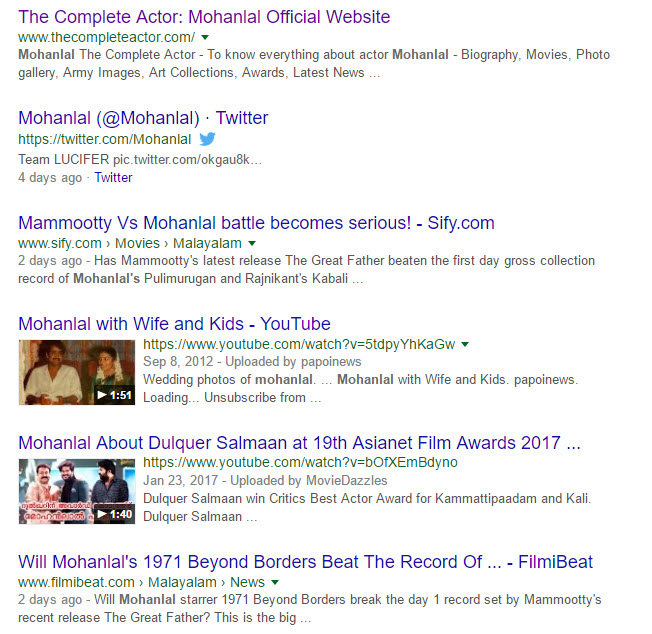The image size is (652, 634).
Task: Open Mohanlal About Dulquer Salmaan result title
Action: (x=299, y=442)
